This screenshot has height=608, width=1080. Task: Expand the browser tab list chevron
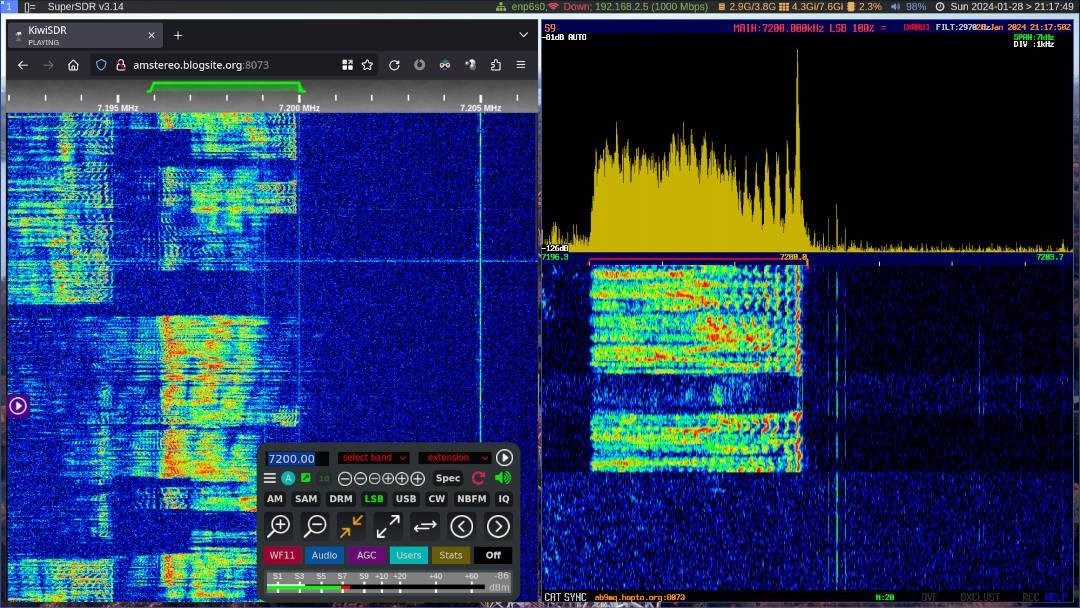click(x=523, y=35)
